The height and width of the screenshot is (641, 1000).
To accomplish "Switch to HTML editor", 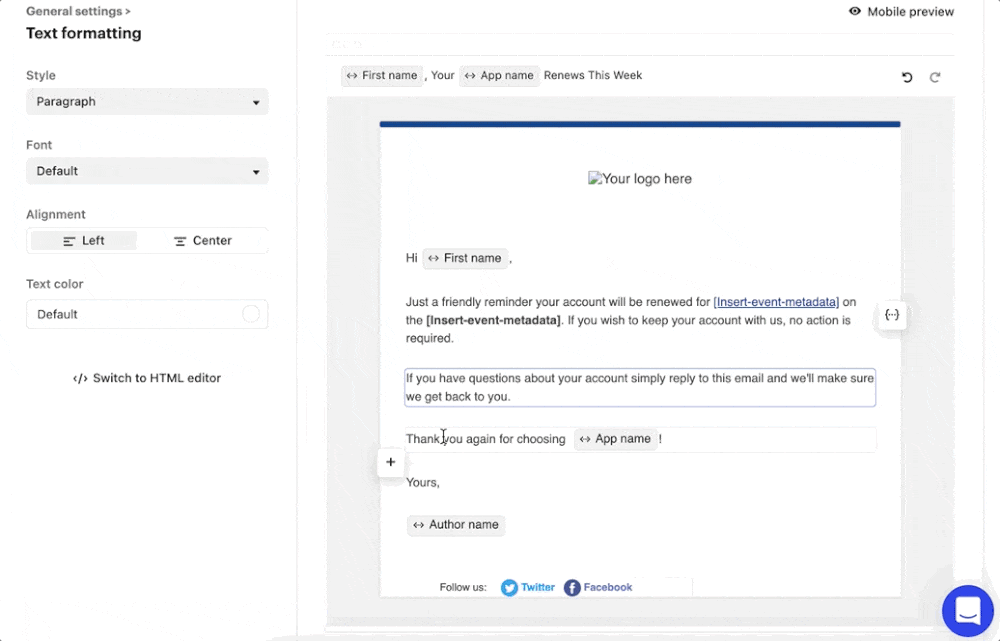I will 147,378.
